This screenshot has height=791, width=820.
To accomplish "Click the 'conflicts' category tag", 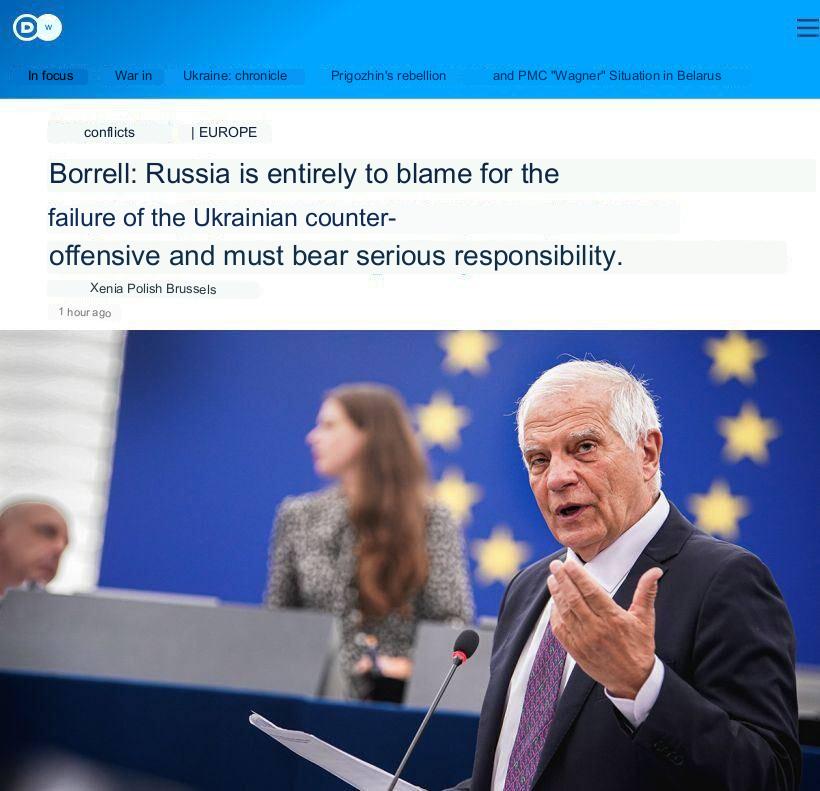I will pyautogui.click(x=109, y=132).
